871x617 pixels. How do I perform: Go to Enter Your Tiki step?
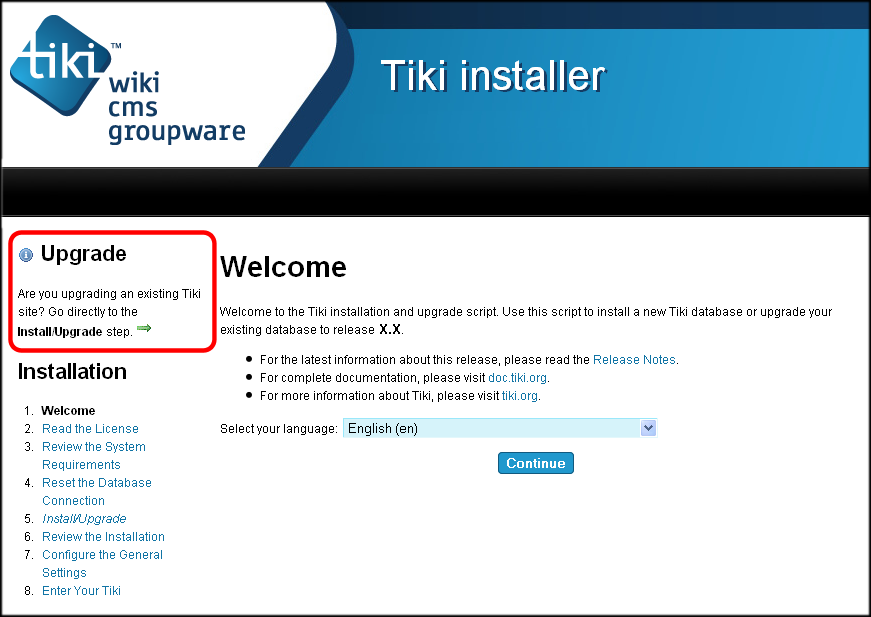(x=82, y=590)
